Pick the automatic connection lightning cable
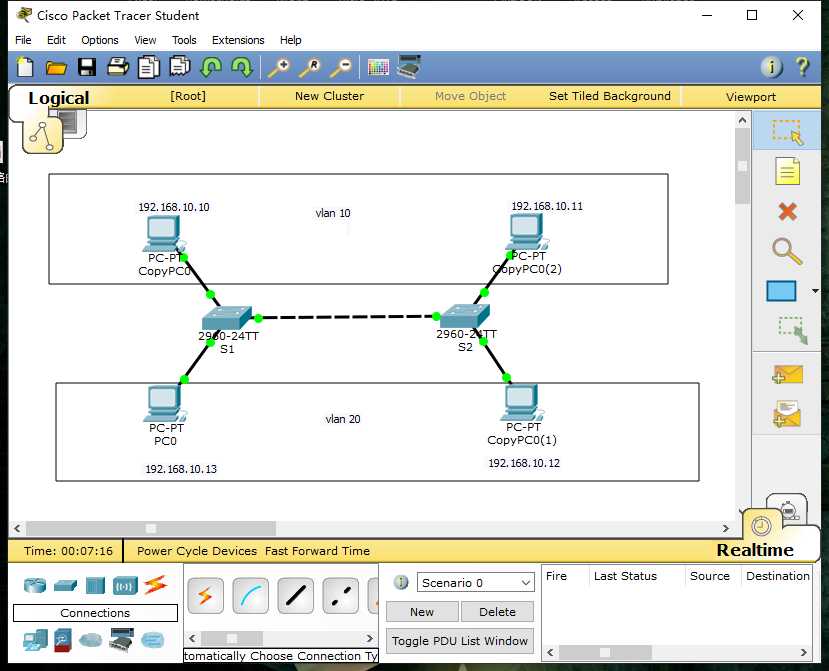Image resolution: width=829 pixels, height=671 pixels. point(205,596)
